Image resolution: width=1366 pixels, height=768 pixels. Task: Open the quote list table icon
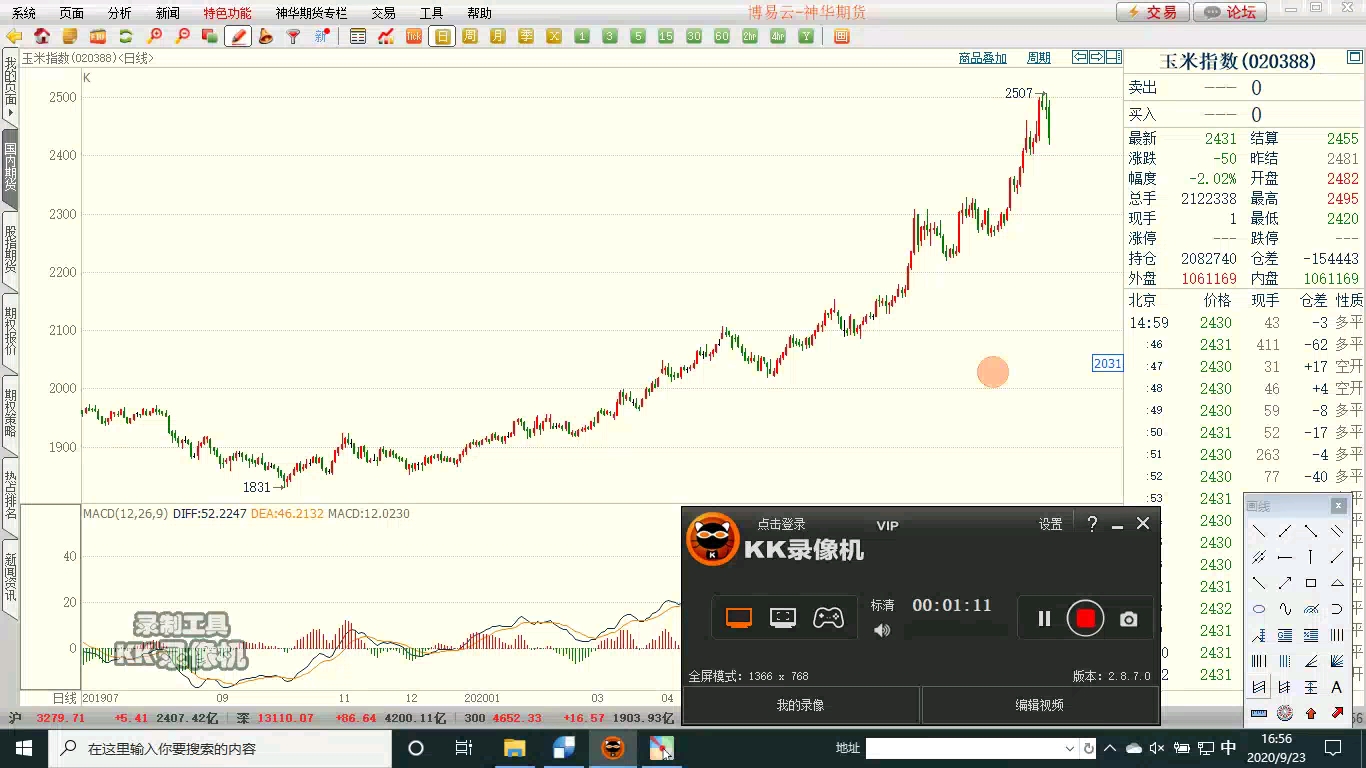tap(358, 36)
